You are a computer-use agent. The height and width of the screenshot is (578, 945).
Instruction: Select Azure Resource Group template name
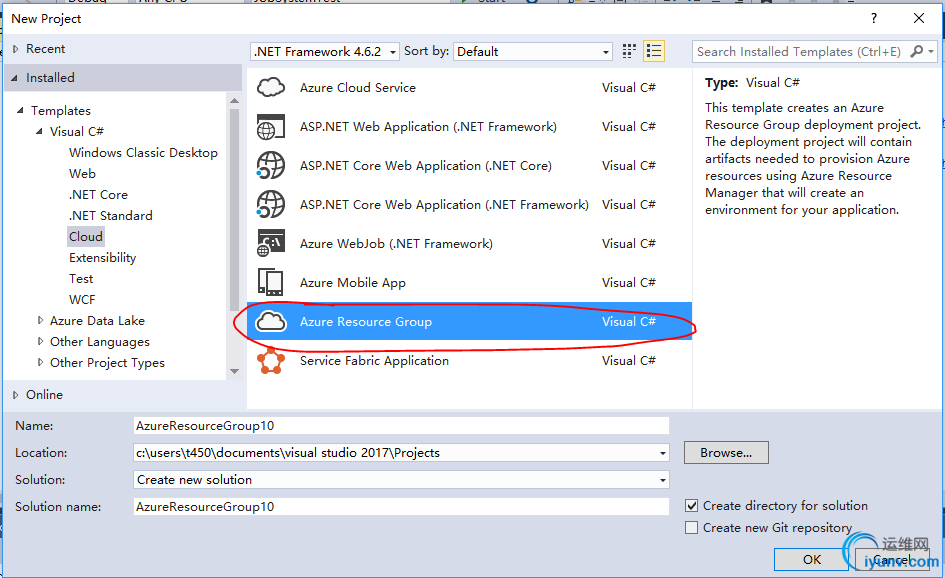(366, 321)
